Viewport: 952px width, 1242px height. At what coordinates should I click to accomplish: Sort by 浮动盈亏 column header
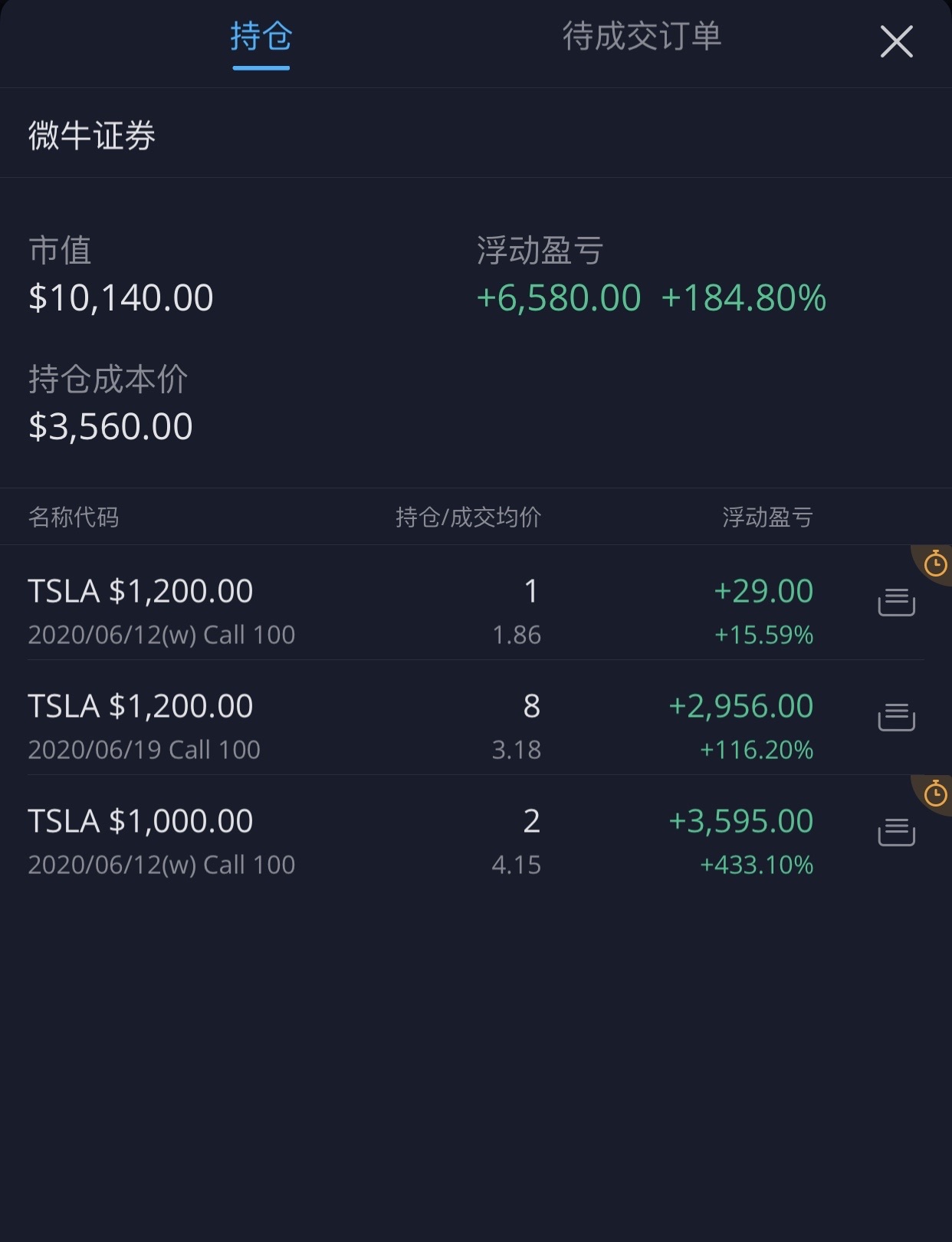pyautogui.click(x=767, y=517)
